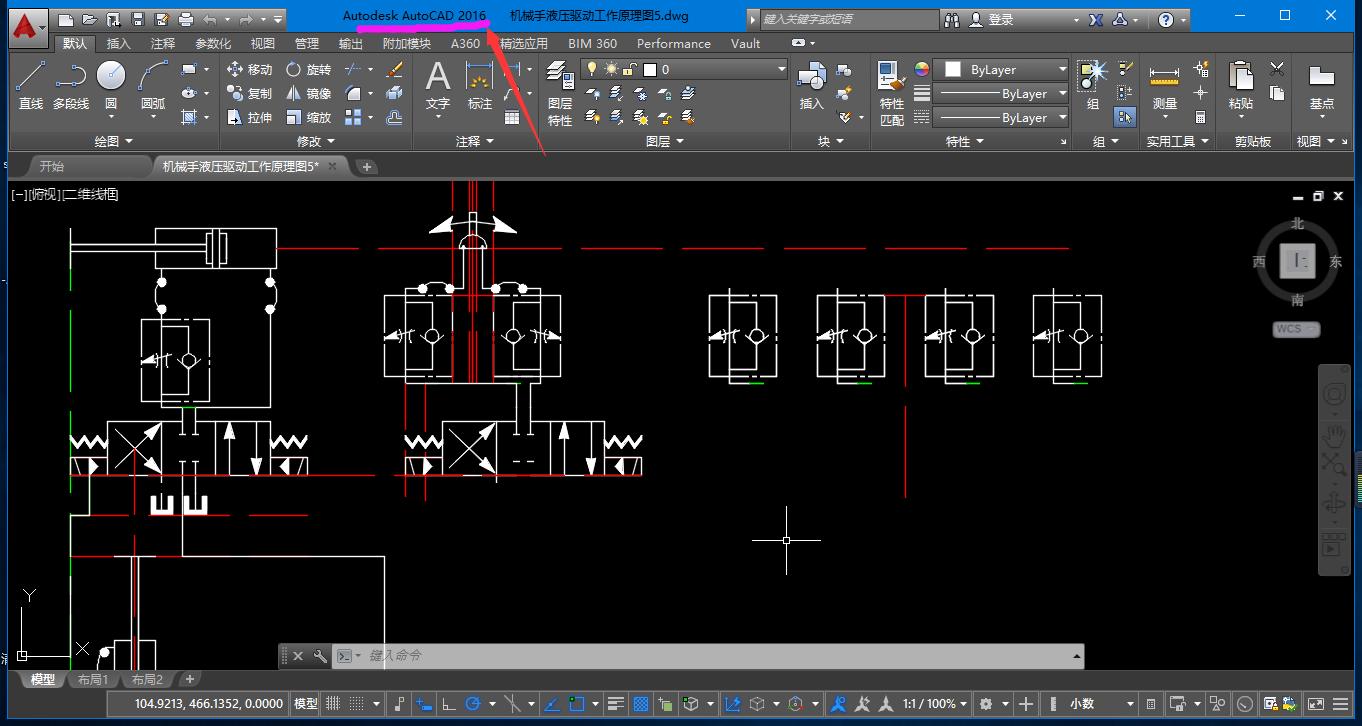The height and width of the screenshot is (726, 1362).
Task: Activate the 镜像 (Mirror) modify tool
Action: (x=308, y=93)
